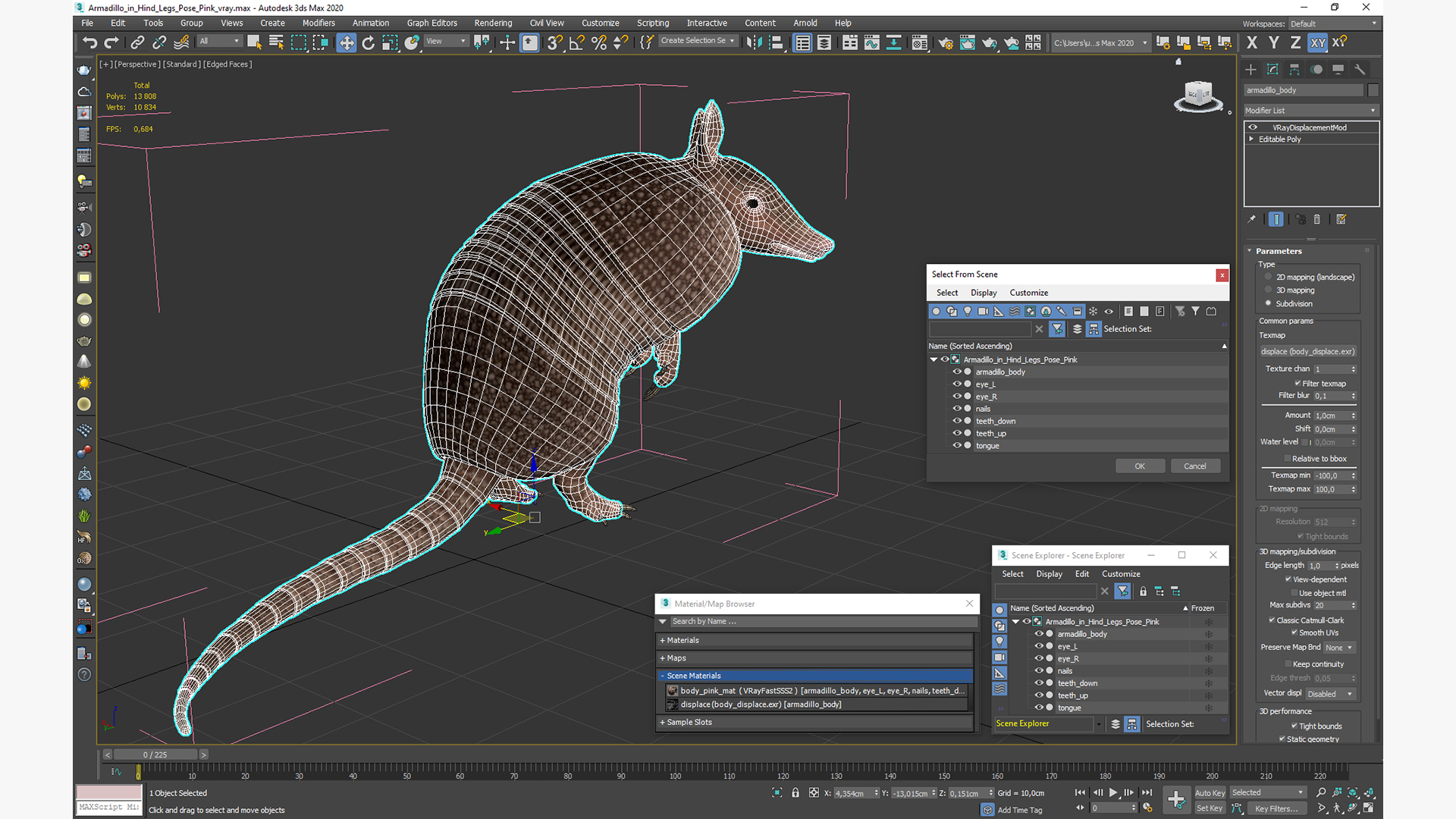Image resolution: width=1456 pixels, height=819 pixels.
Task: Click the displace (body_displace.exr) texmap button
Action: tap(1308, 352)
